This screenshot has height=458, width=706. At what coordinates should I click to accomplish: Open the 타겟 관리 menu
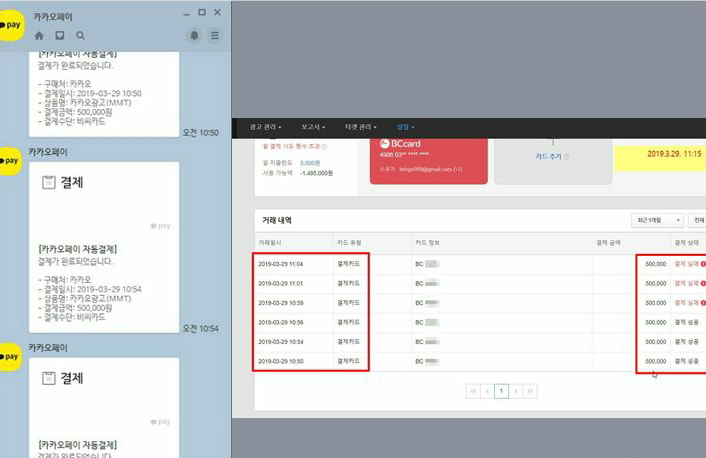coord(361,127)
